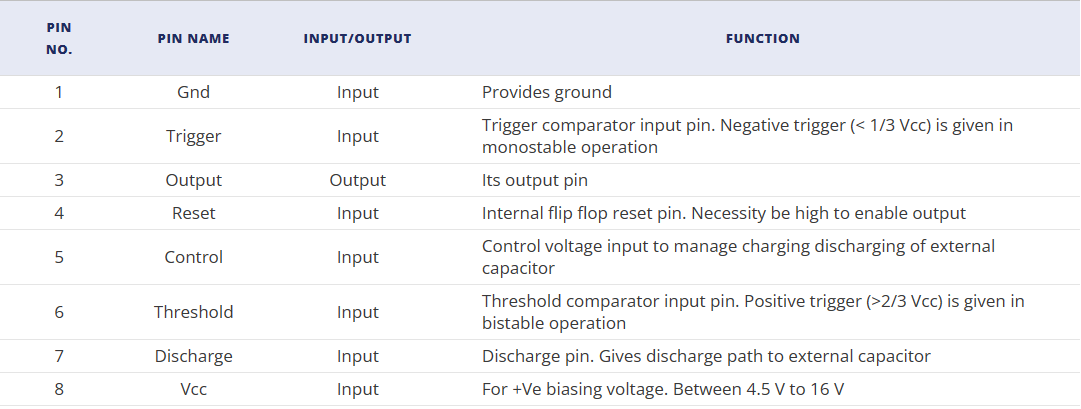Click the Reset pin name cell

pos(193,214)
